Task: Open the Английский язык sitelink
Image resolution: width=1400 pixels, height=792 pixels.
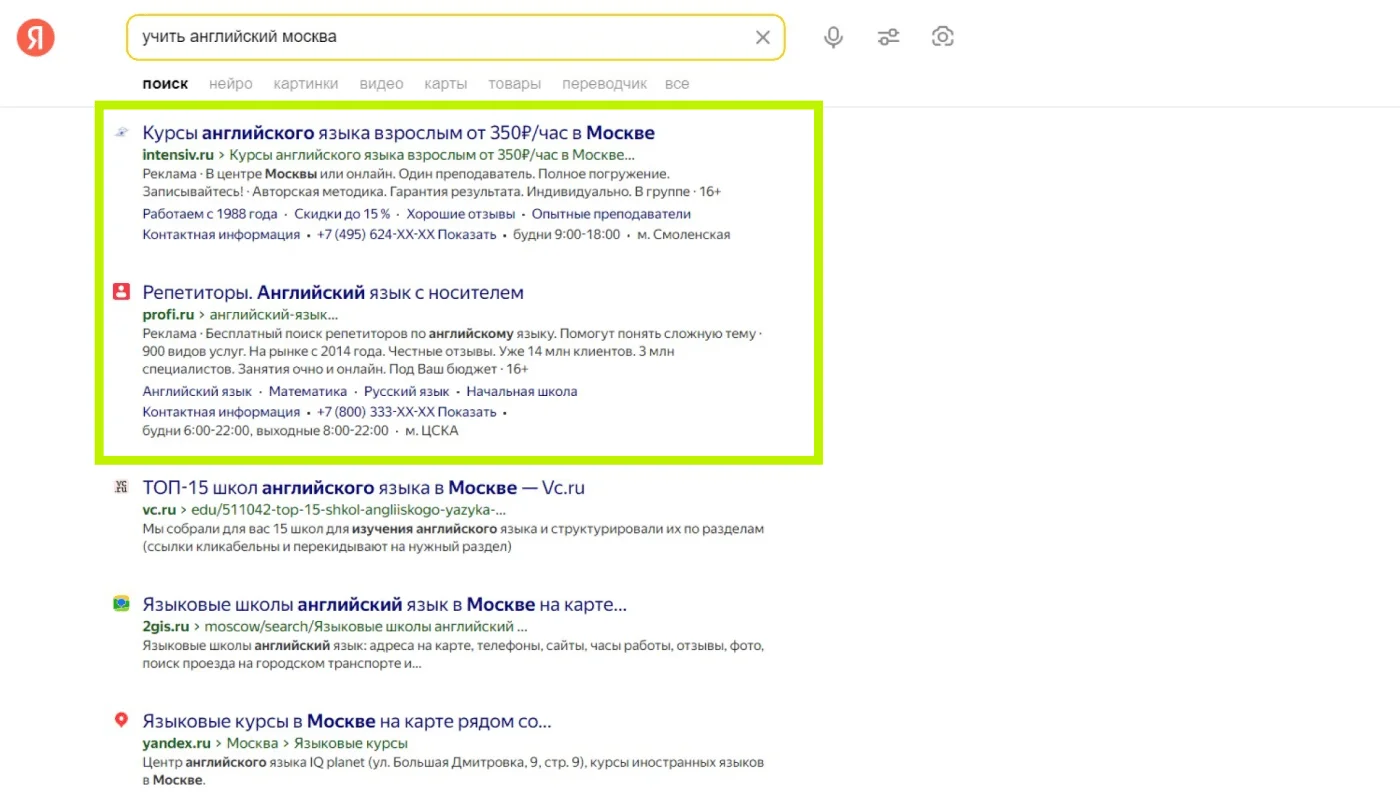Action: coord(197,392)
